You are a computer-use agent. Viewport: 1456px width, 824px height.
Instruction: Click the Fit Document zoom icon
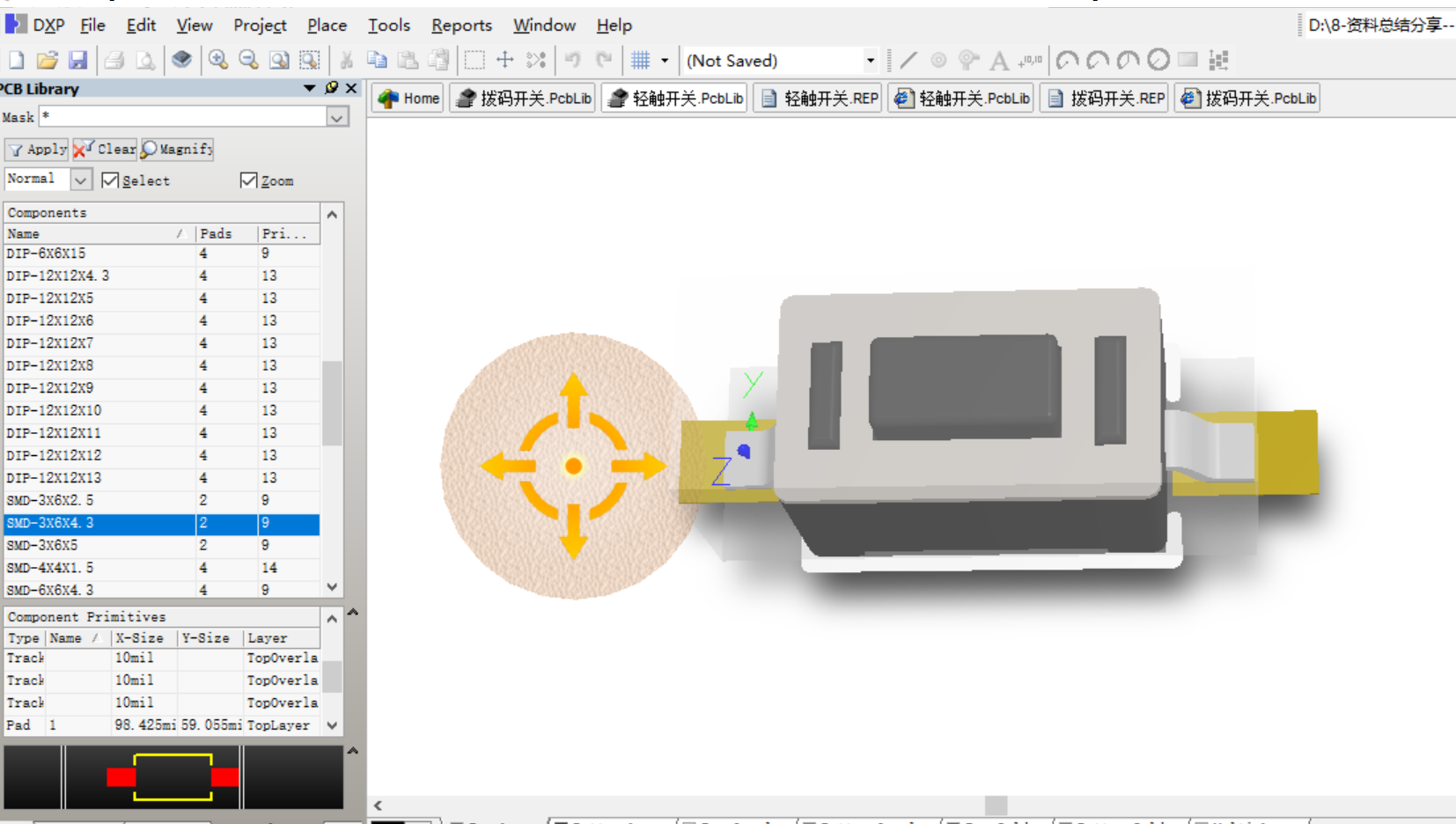279,60
